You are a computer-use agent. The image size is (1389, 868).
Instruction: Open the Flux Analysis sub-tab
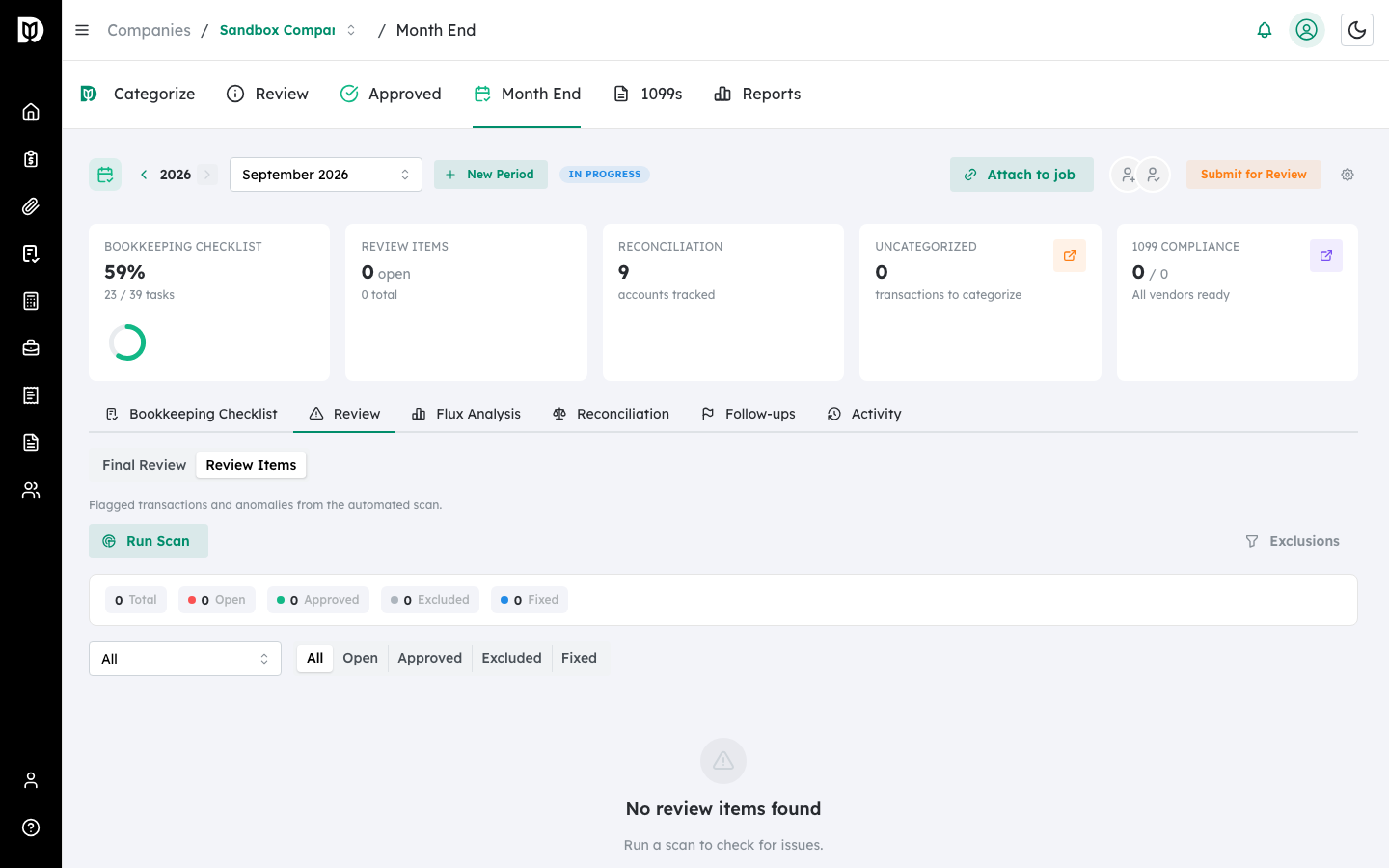click(x=466, y=414)
